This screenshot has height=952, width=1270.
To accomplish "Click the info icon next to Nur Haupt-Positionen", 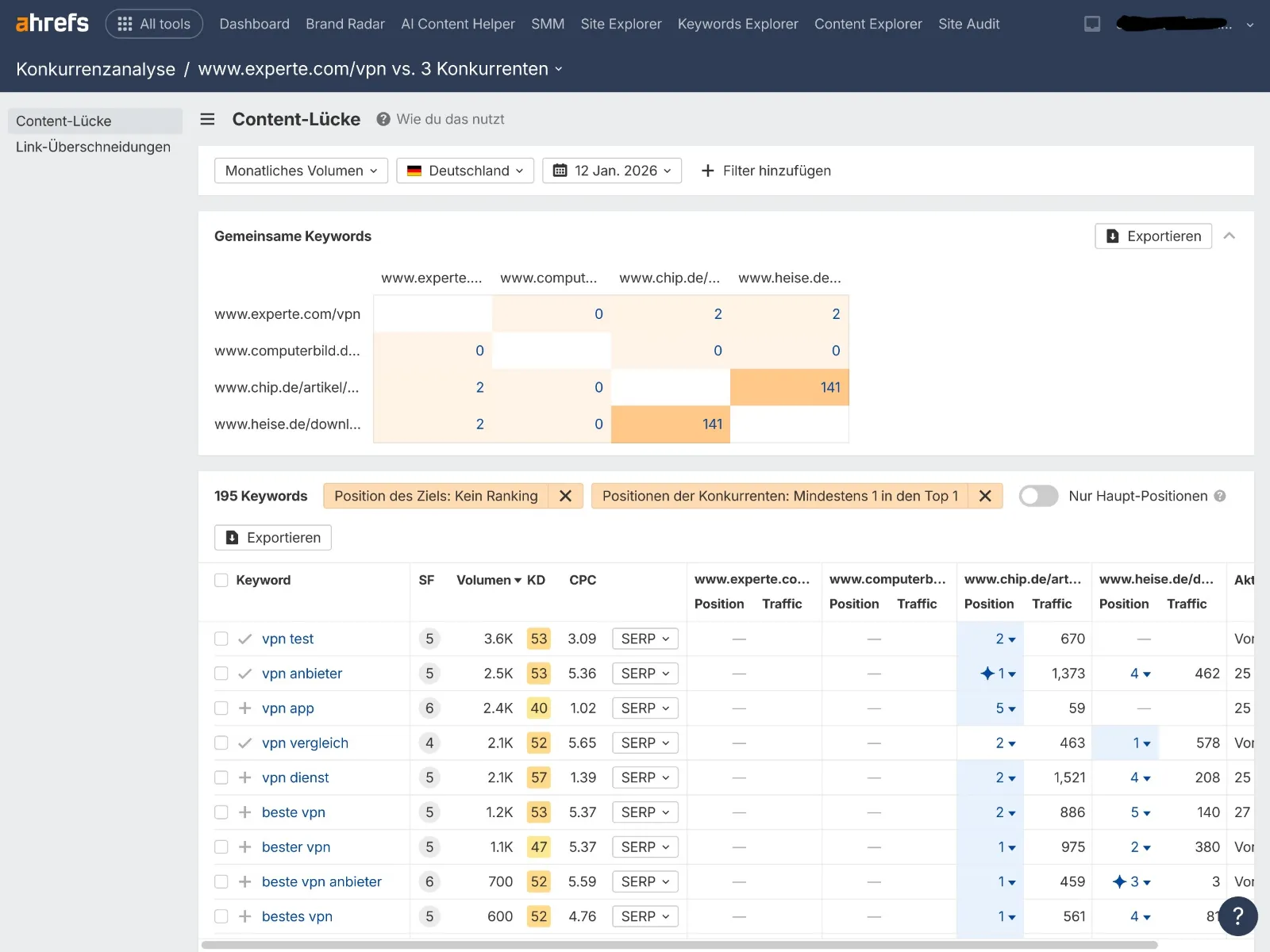I will coord(1220,496).
